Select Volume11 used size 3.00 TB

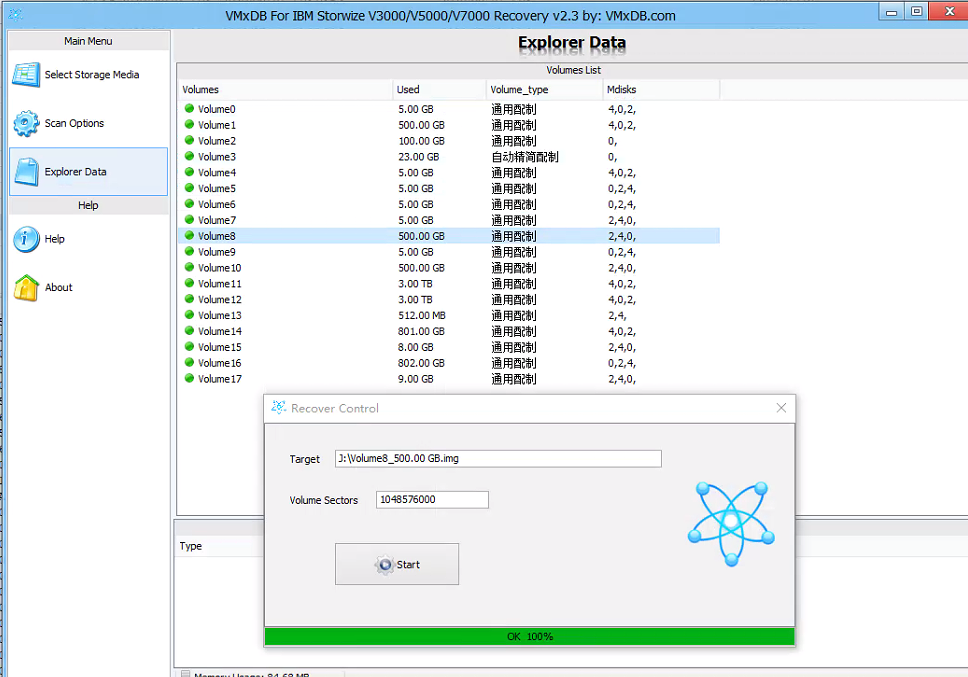[x=415, y=284]
